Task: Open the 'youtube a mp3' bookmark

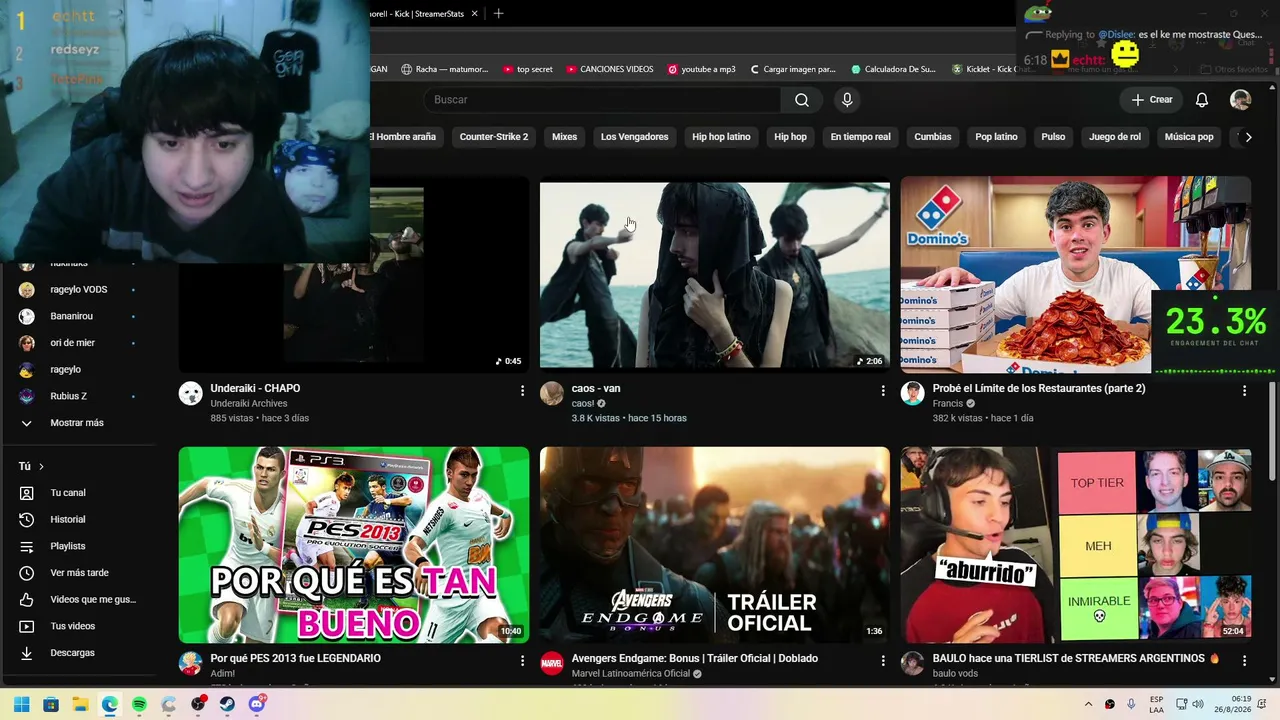Action: click(x=701, y=69)
